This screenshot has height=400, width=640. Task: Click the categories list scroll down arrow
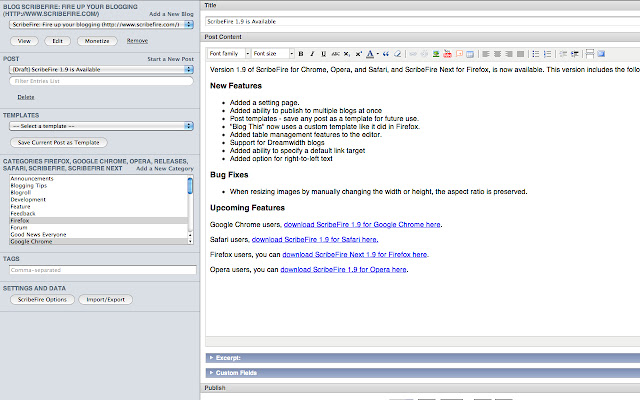pyautogui.click(x=190, y=241)
